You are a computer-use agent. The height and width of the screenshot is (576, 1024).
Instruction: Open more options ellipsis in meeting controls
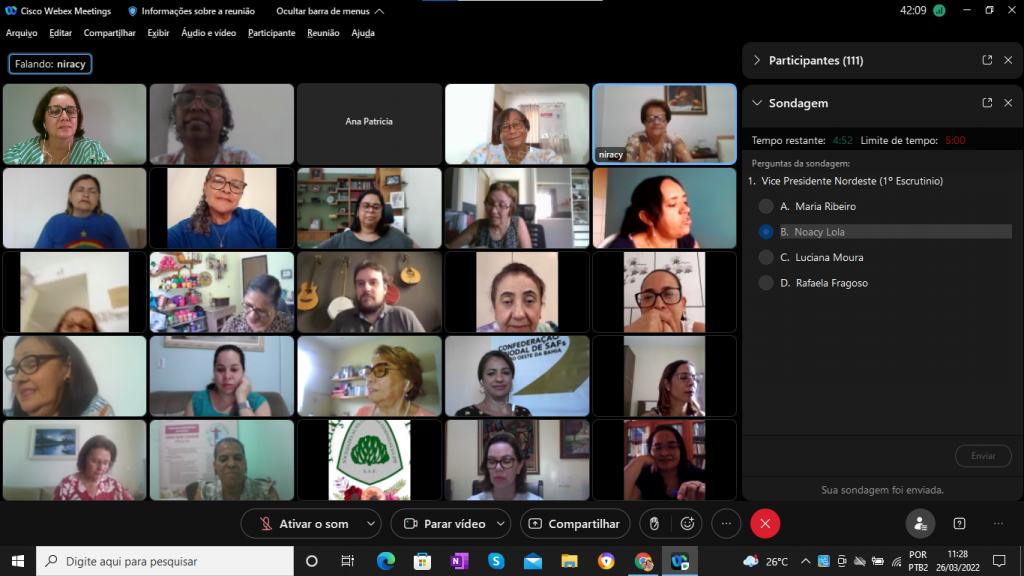pos(726,523)
